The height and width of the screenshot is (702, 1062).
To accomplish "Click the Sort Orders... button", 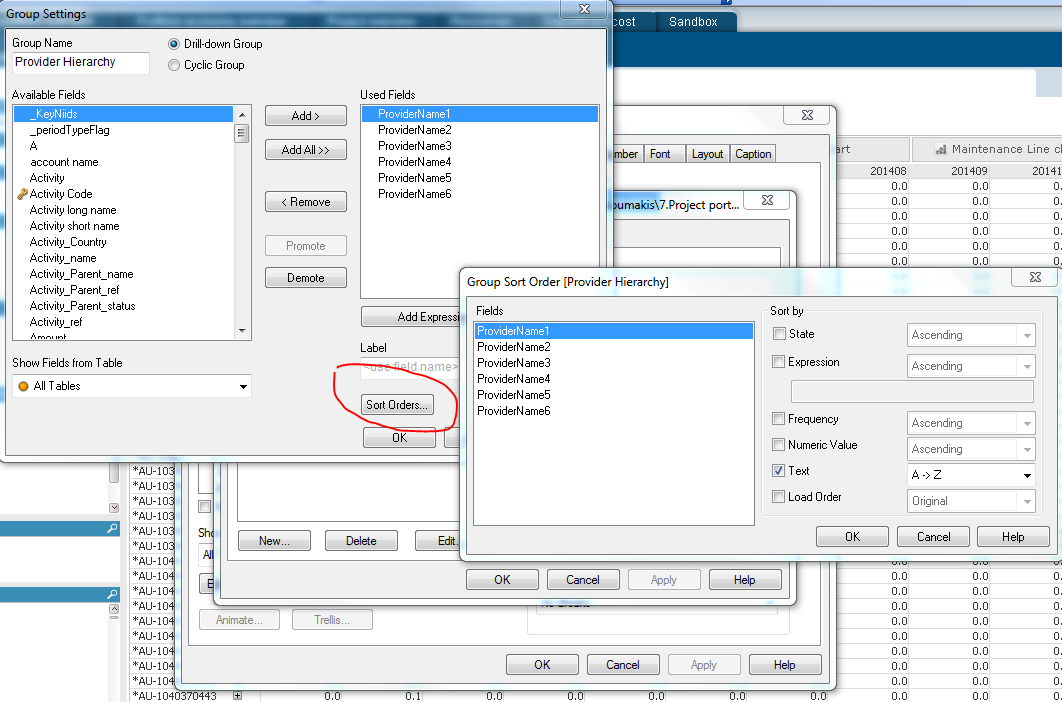I will pyautogui.click(x=397, y=405).
